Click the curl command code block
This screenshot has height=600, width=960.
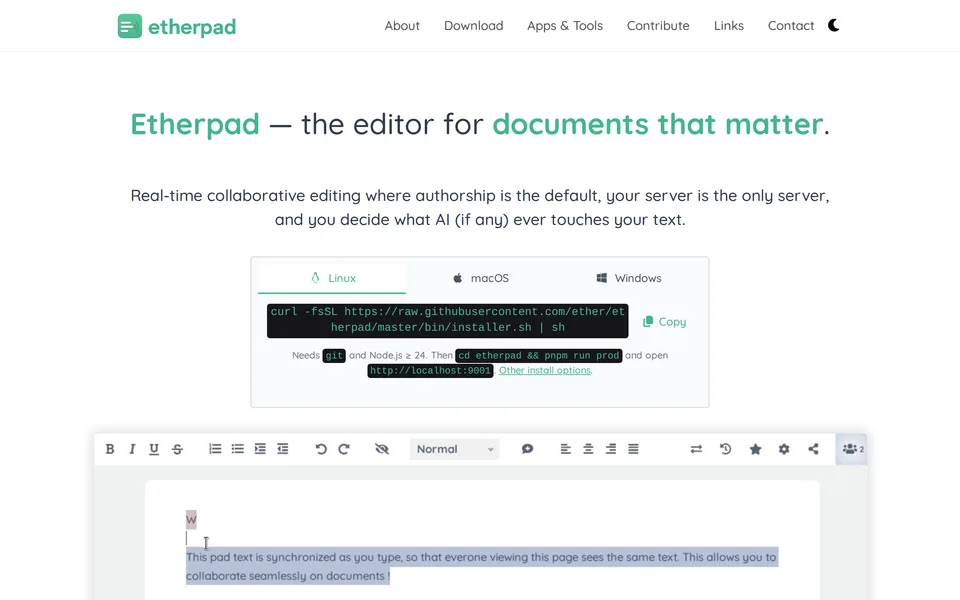tap(448, 320)
